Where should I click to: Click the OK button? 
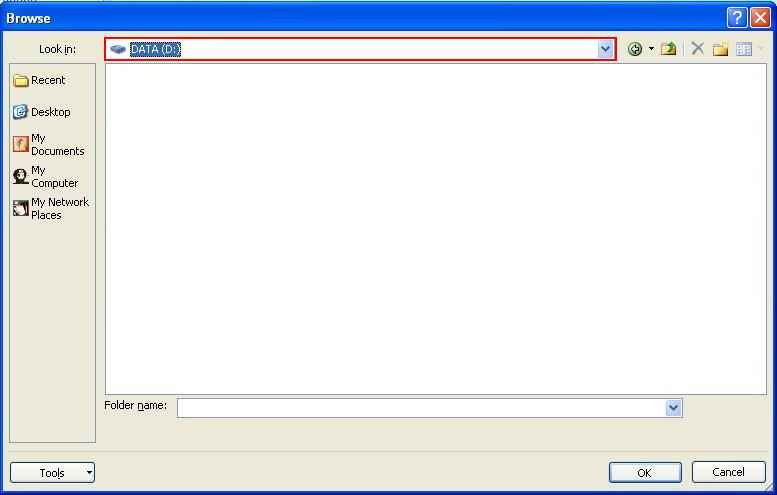645,473
